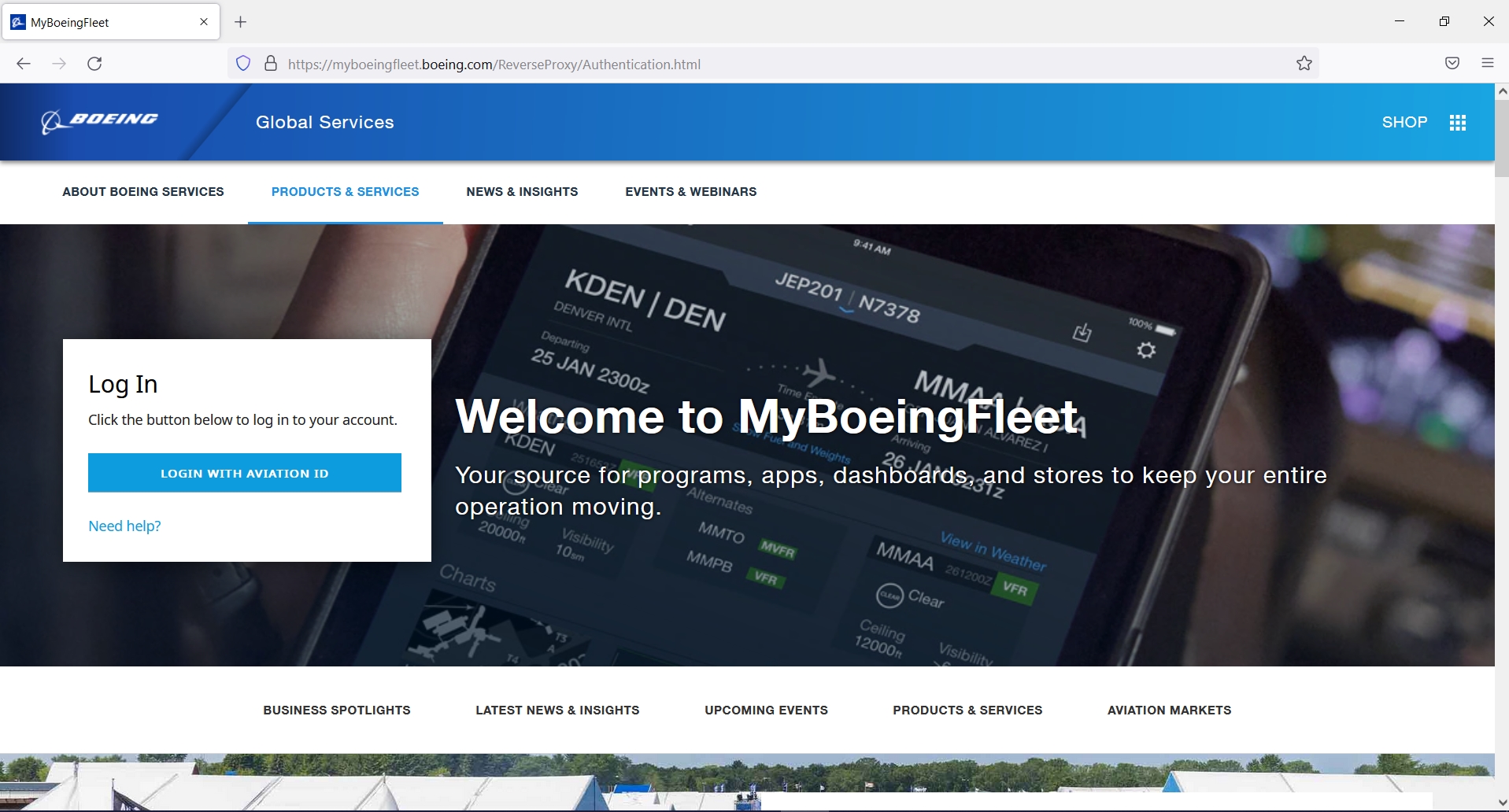Click the Need help? link

coord(124,526)
